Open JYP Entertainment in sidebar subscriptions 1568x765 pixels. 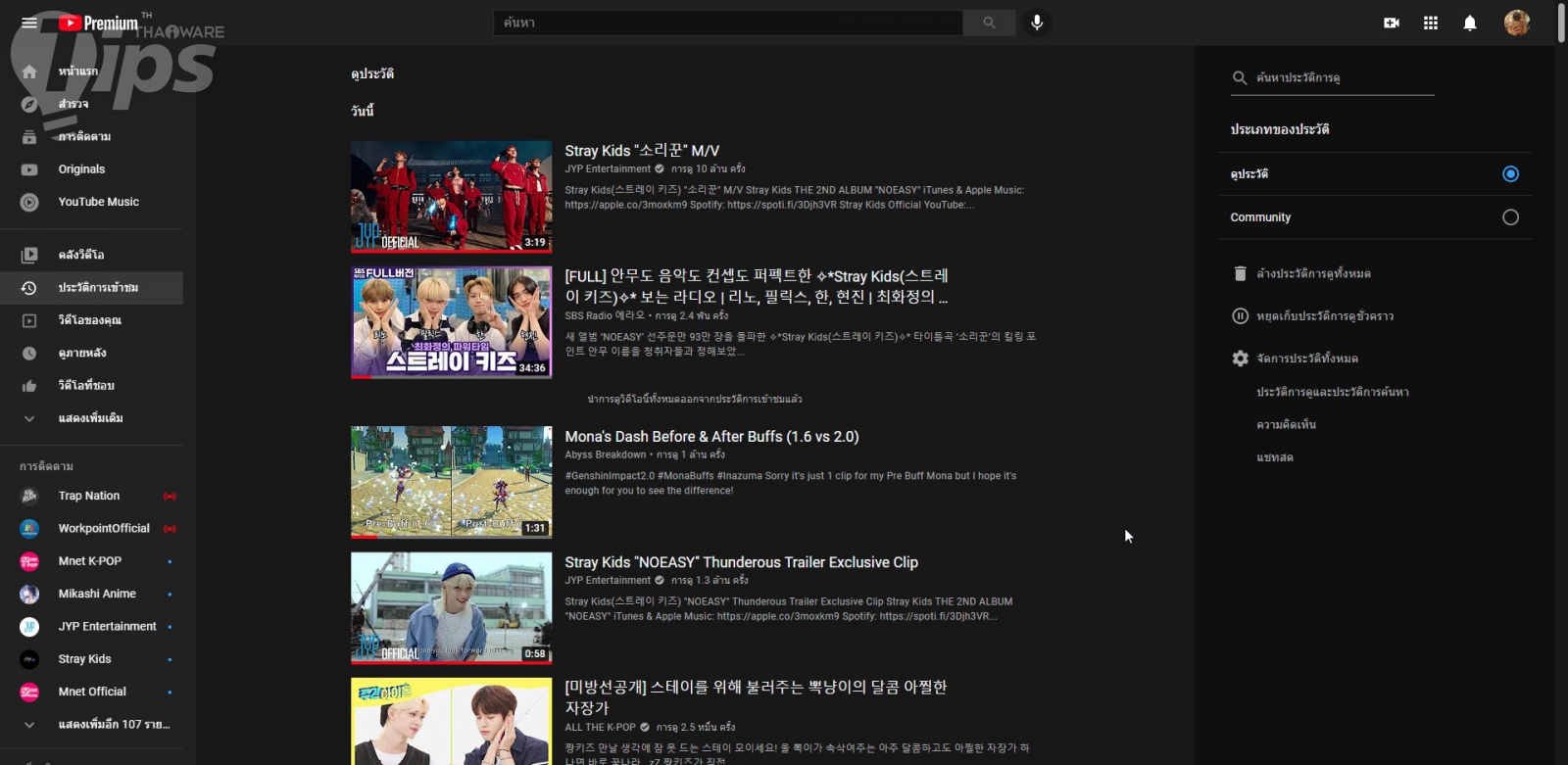click(x=91, y=627)
